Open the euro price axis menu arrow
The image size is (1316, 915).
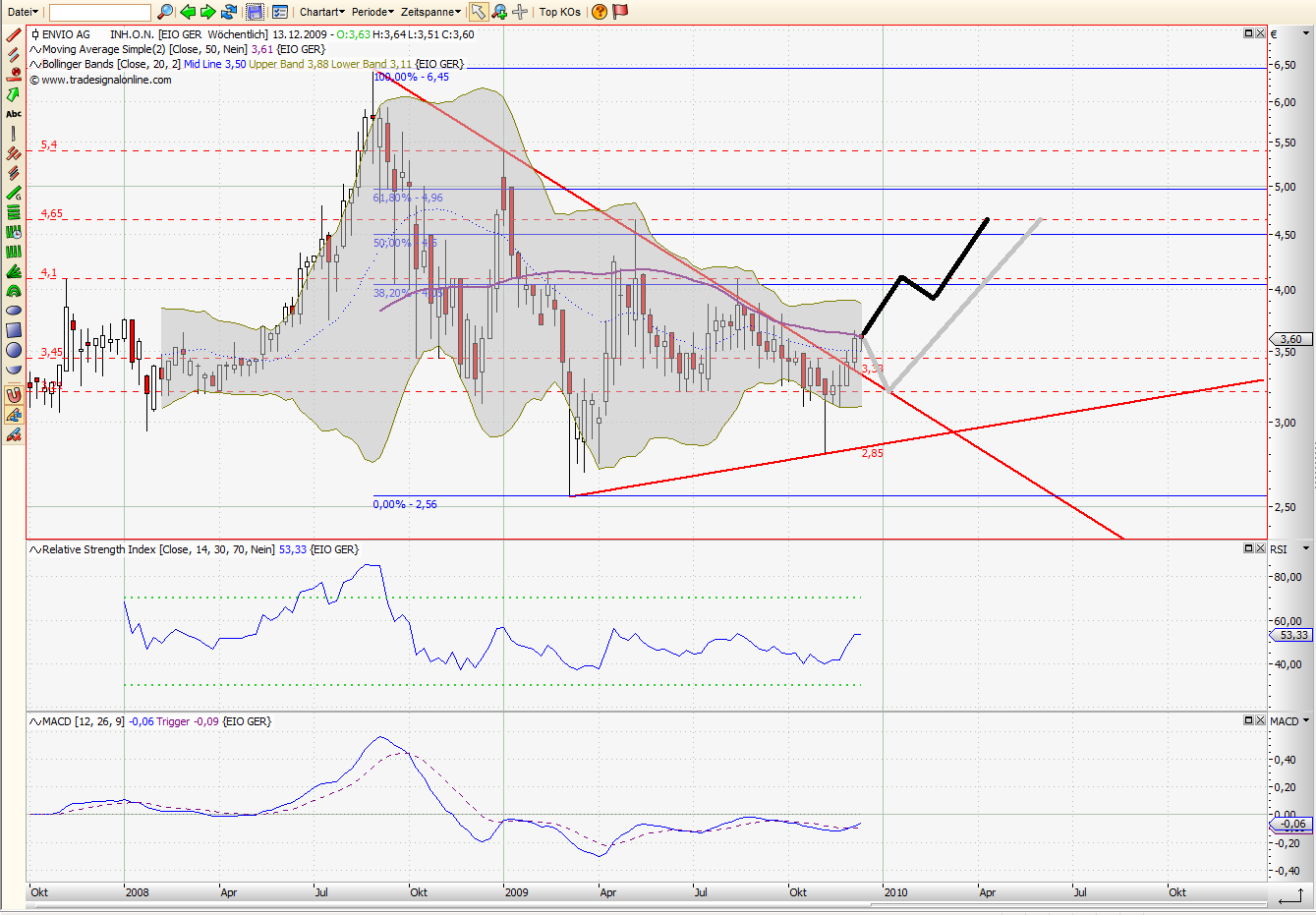pyautogui.click(x=1306, y=33)
